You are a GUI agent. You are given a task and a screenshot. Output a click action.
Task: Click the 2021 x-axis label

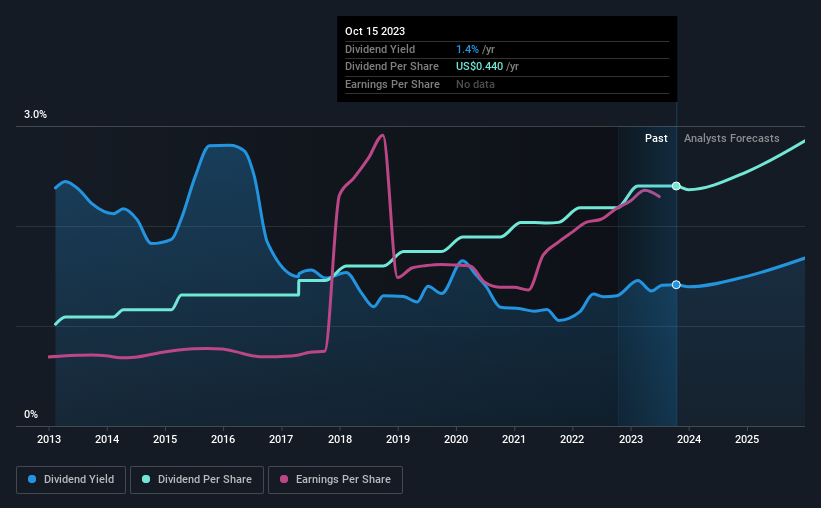point(514,439)
